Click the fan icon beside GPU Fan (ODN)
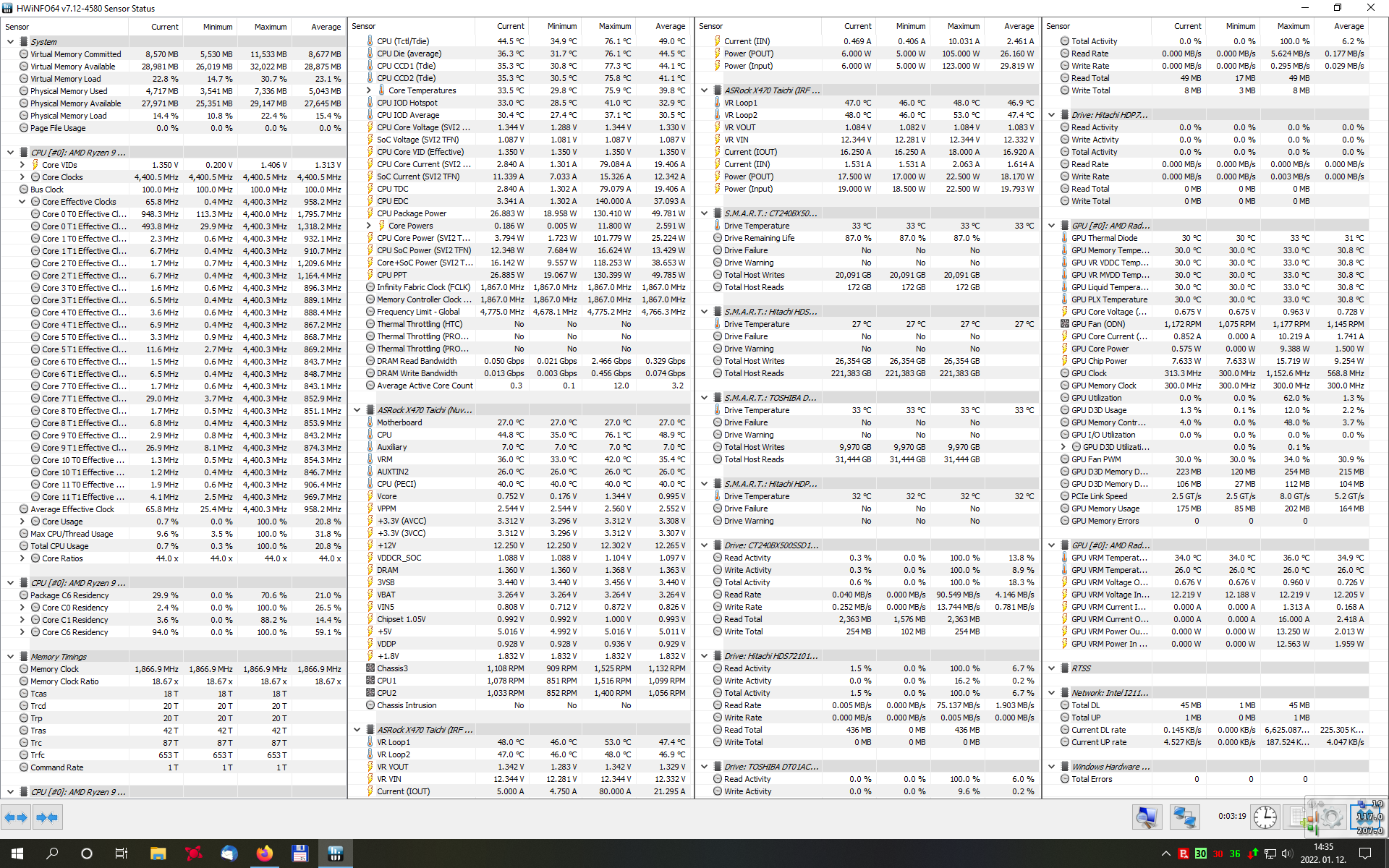 point(1064,324)
